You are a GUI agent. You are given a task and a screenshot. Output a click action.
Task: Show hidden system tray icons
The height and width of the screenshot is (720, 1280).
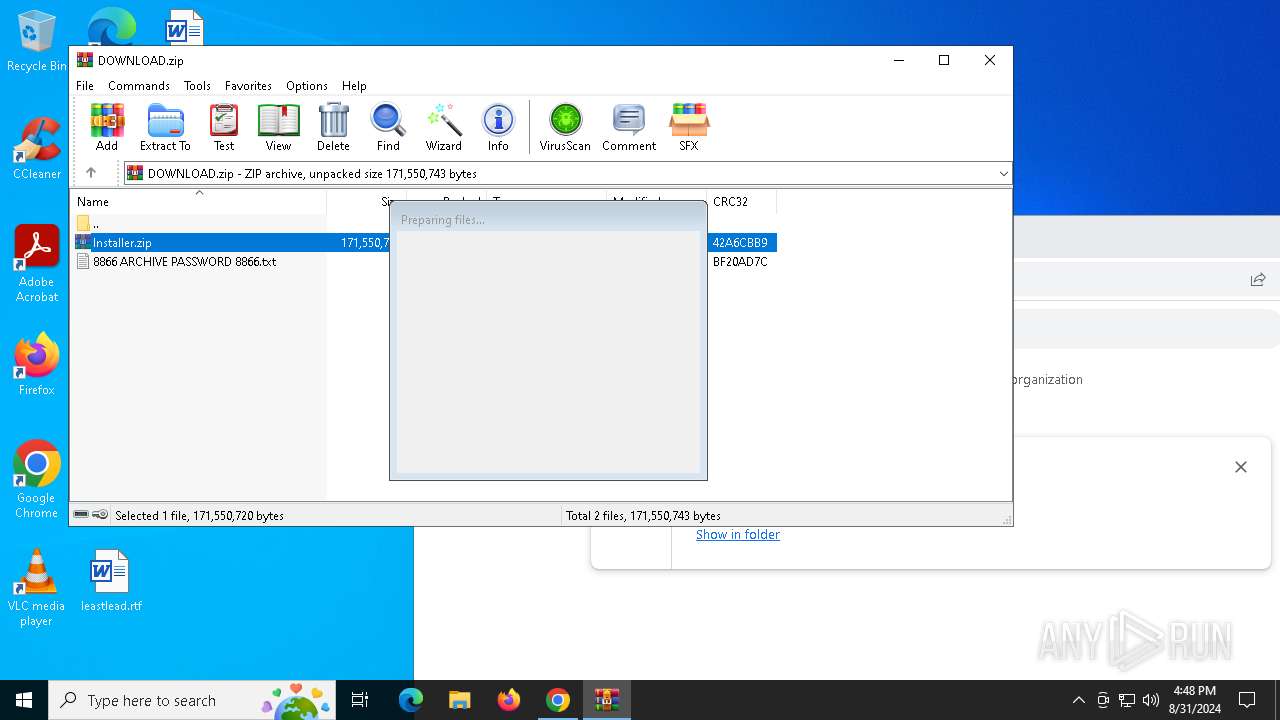[x=1078, y=700]
